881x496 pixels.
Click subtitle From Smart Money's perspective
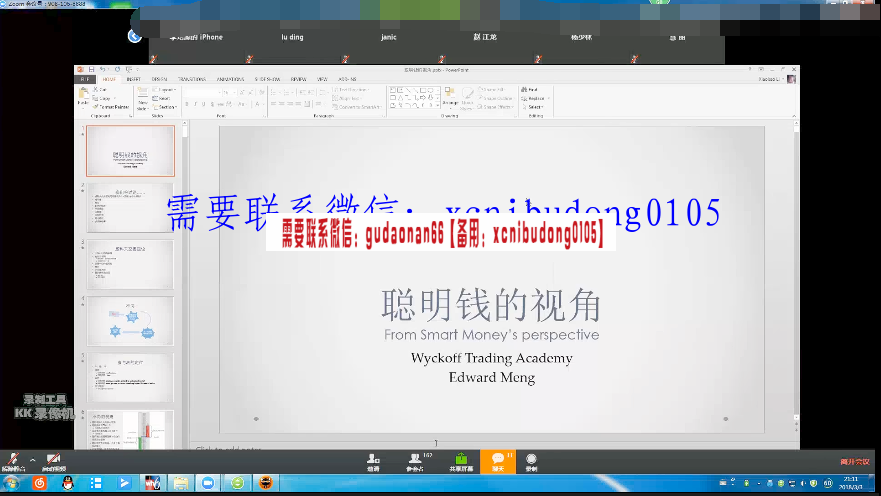click(492, 335)
